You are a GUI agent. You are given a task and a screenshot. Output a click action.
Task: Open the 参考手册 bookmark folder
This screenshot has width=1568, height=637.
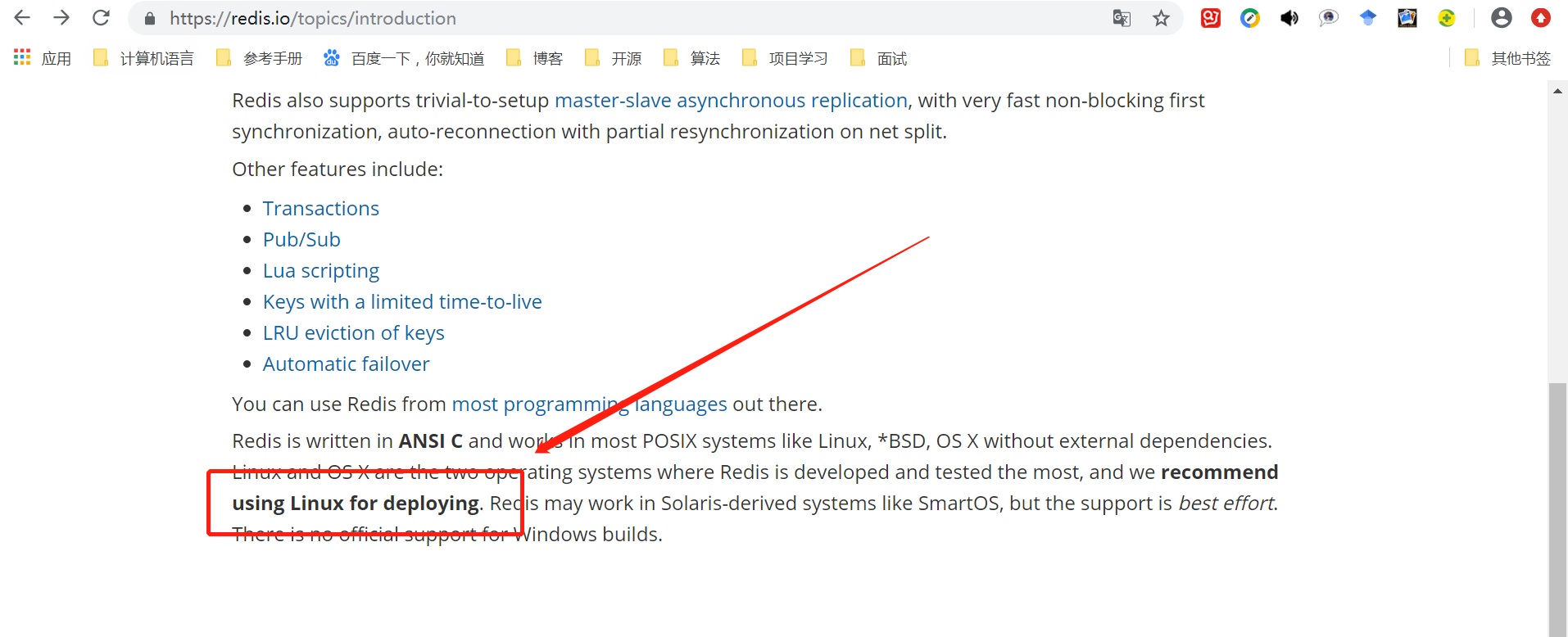tap(259, 58)
